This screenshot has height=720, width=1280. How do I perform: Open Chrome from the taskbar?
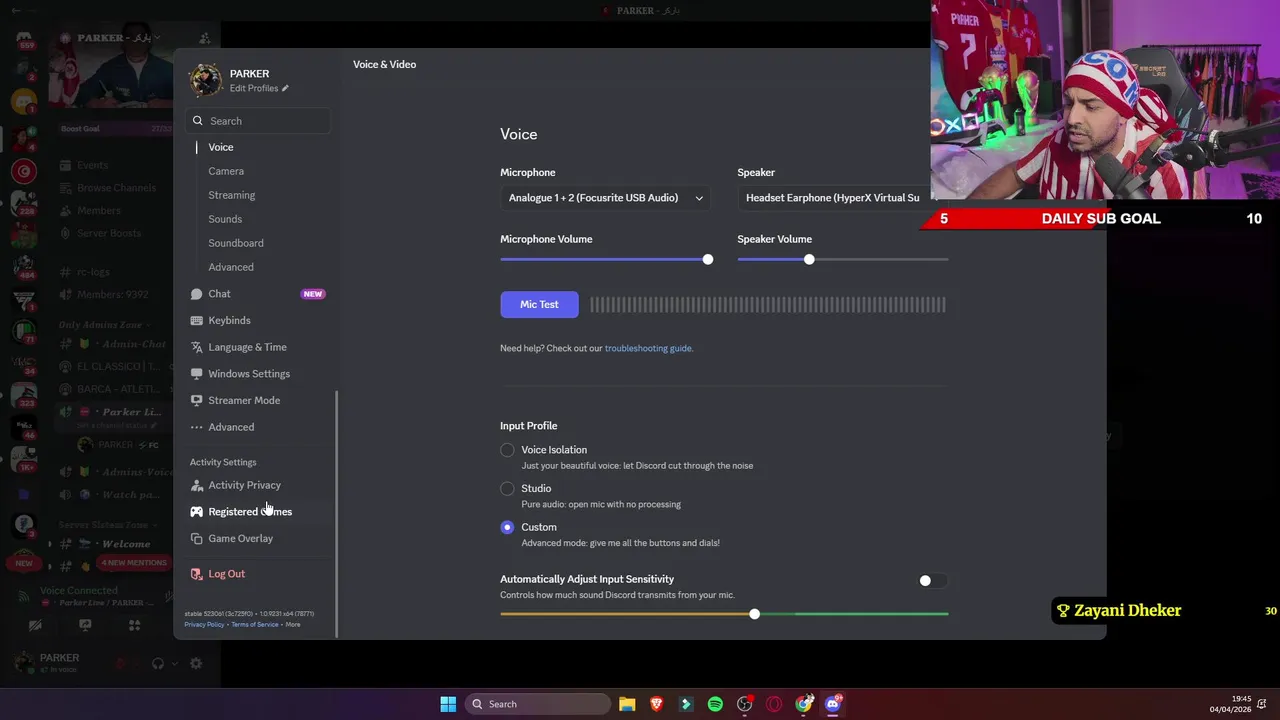804,704
